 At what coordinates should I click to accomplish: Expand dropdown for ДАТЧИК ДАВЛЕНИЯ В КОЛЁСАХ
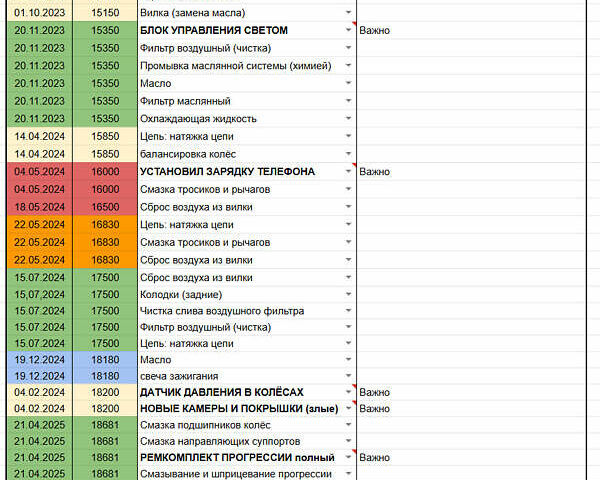[x=349, y=393]
